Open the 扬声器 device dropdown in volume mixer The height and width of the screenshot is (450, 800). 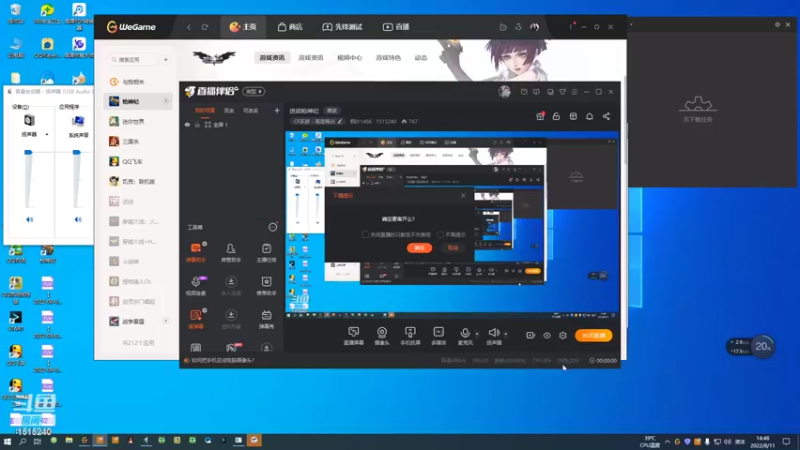pyautogui.click(x=47, y=134)
